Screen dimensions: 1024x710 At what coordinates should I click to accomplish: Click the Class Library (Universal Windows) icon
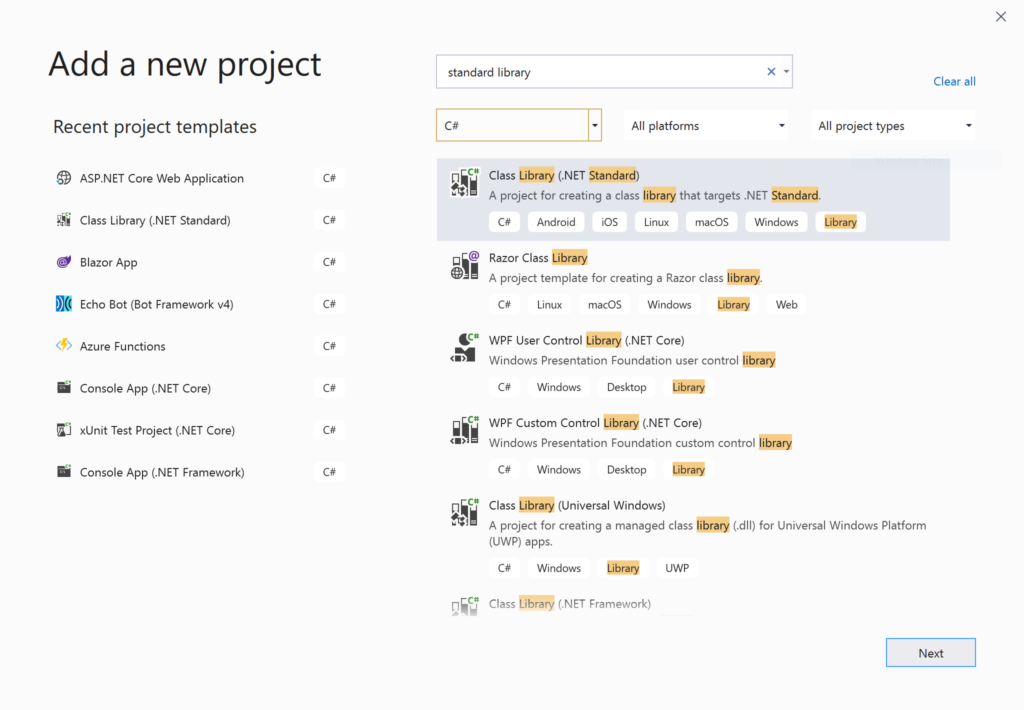464,513
